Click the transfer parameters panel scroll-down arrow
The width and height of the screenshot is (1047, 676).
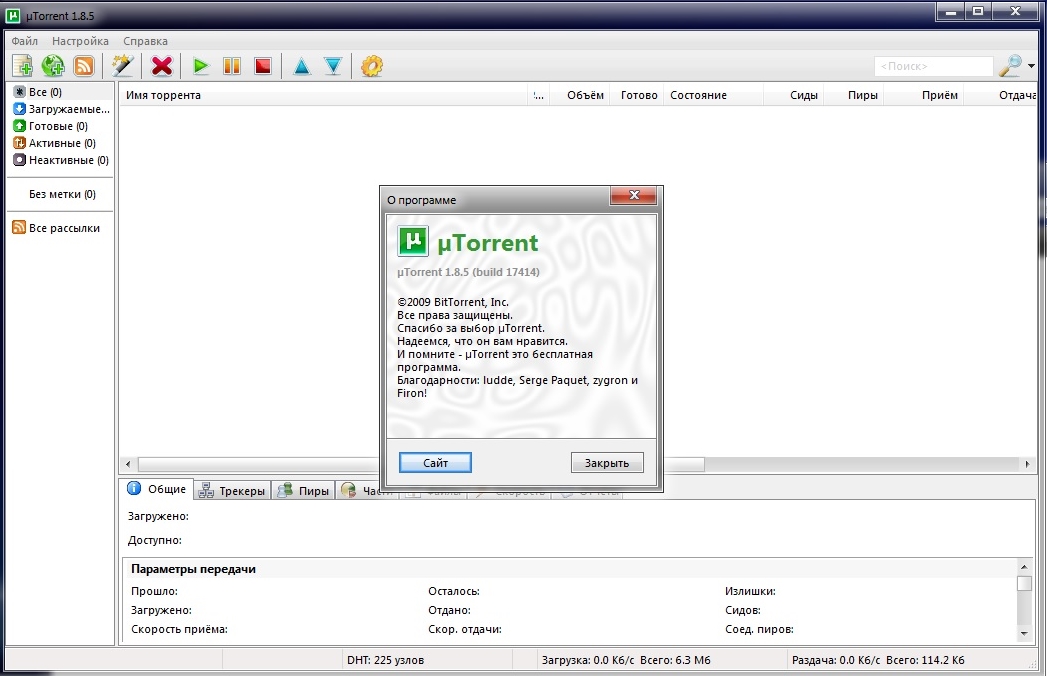click(1023, 634)
